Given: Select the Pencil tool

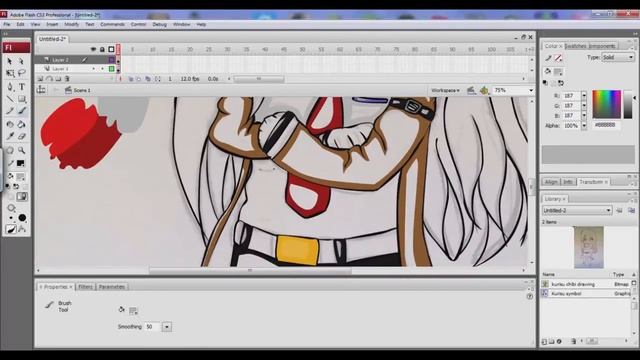Looking at the screenshot, I should coord(10,111).
